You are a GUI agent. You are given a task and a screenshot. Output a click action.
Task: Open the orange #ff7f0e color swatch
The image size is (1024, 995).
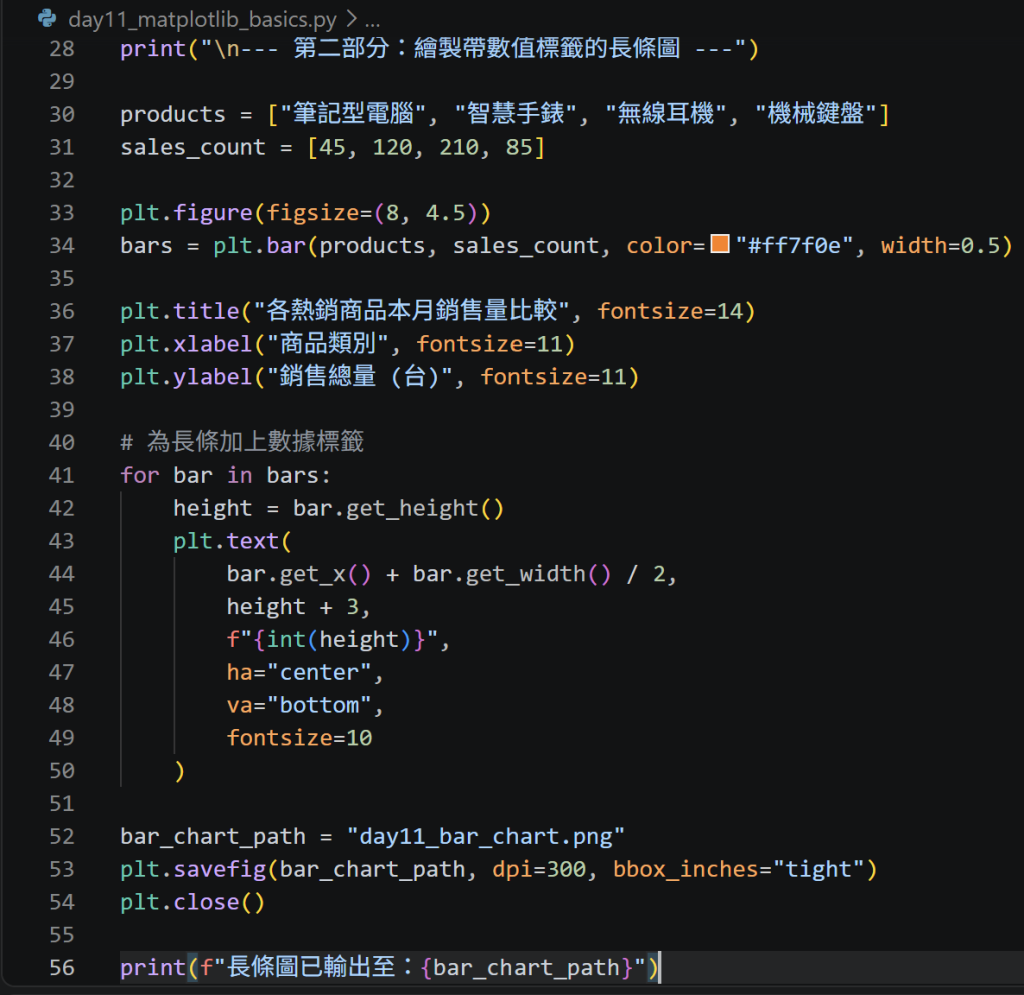click(720, 244)
